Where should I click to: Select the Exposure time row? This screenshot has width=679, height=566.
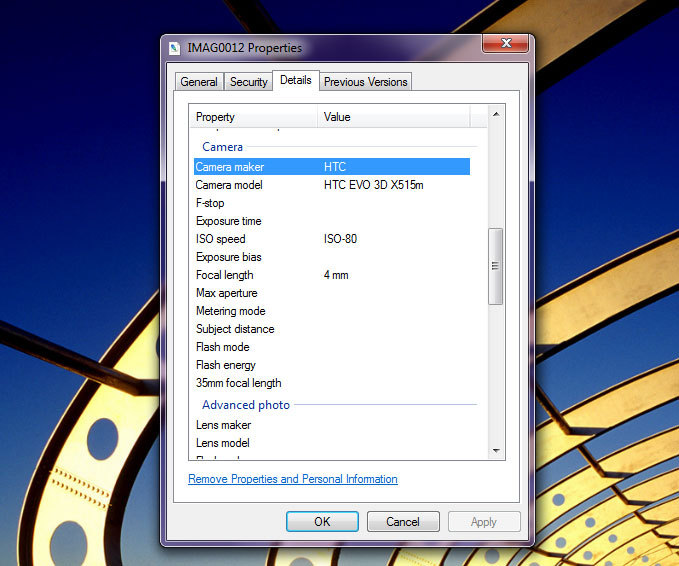332,221
